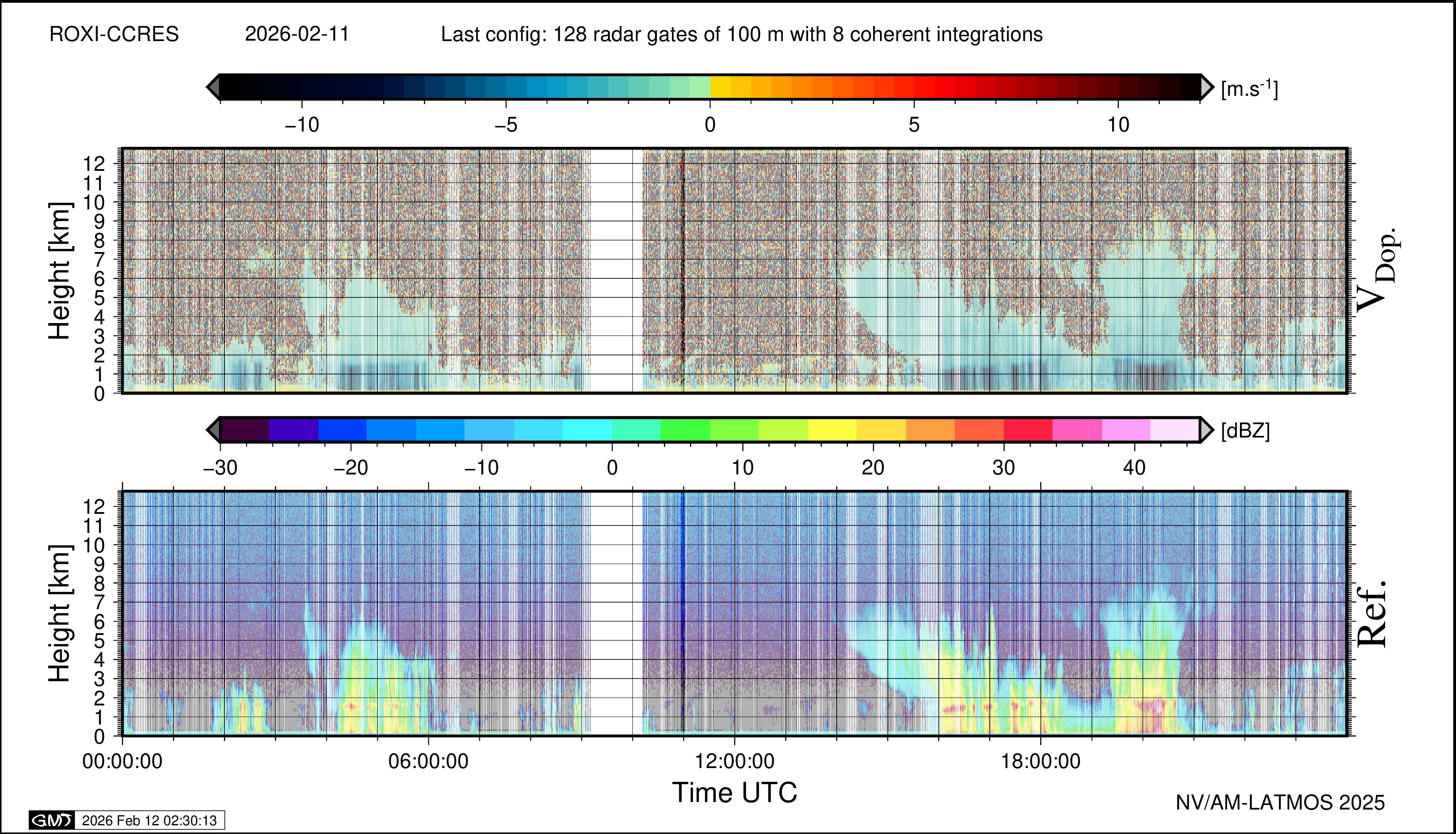
Task: Click the Time UTC axis title
Action: pyautogui.click(x=734, y=793)
